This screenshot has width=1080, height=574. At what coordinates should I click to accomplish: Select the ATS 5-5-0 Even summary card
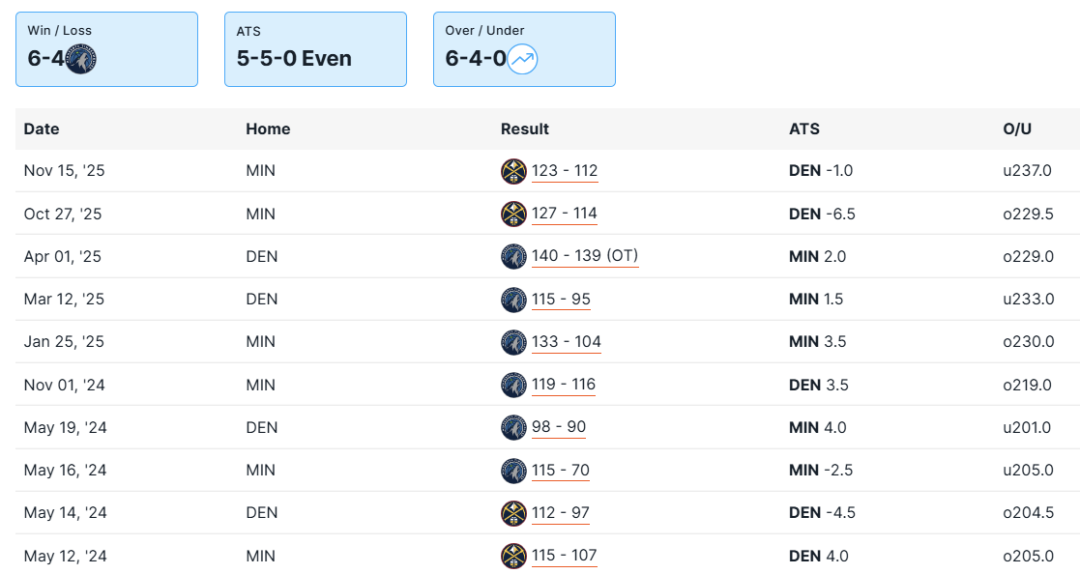tap(315, 49)
